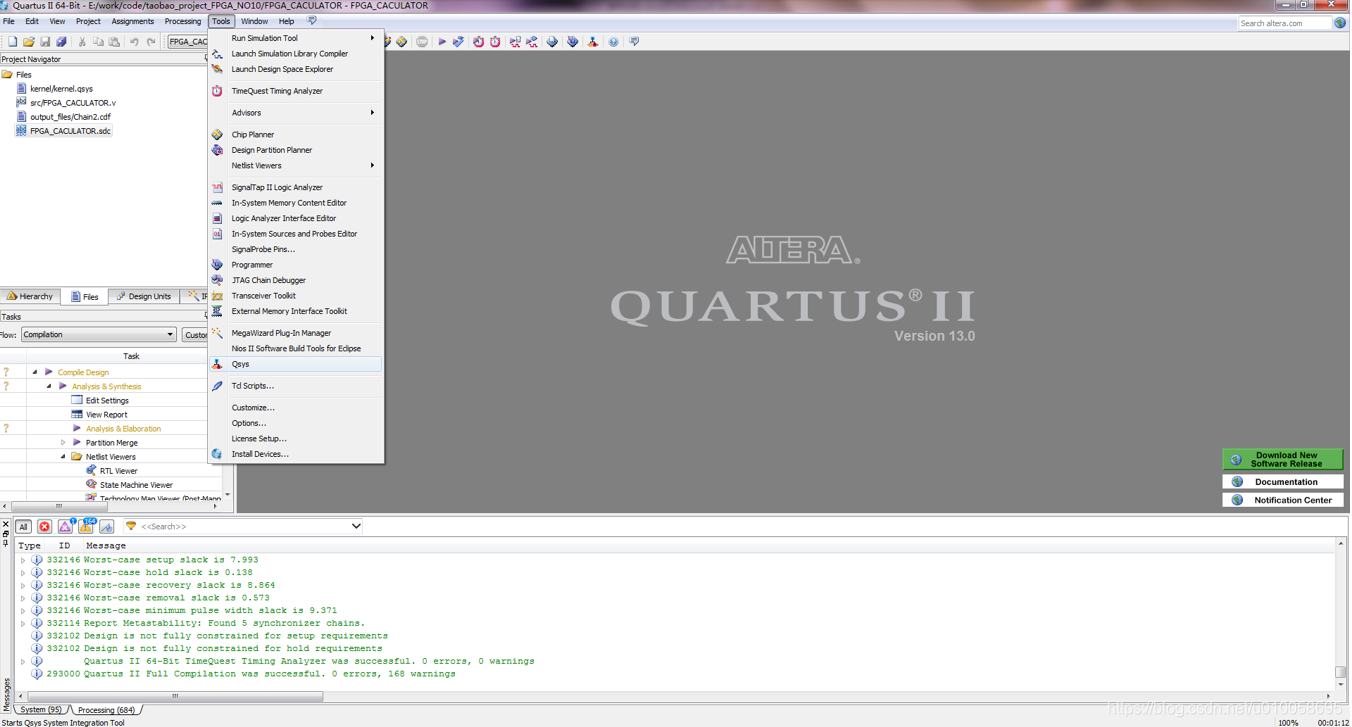Click the Launch Simulation Library Compiler icon

(217, 54)
